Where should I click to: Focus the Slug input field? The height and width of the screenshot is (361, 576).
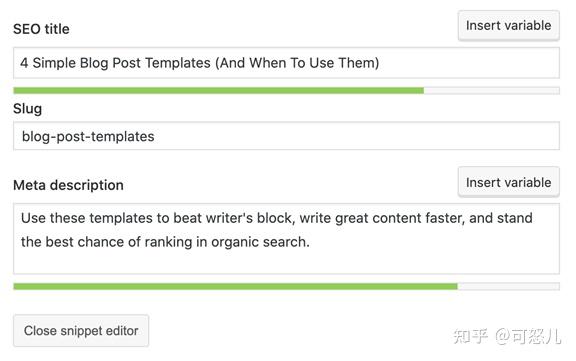(286, 136)
